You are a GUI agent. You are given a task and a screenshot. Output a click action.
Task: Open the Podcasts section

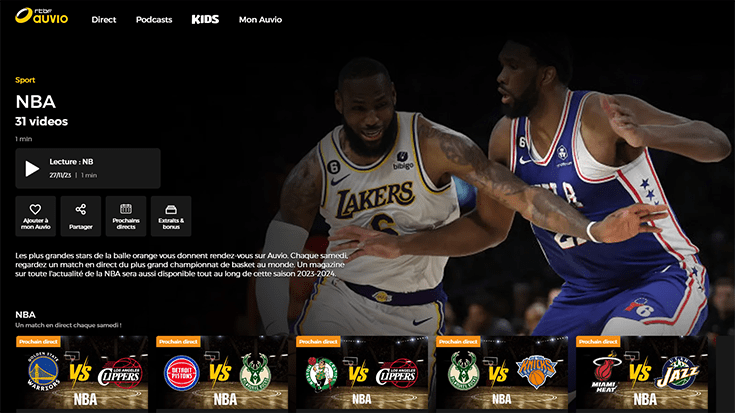154,20
